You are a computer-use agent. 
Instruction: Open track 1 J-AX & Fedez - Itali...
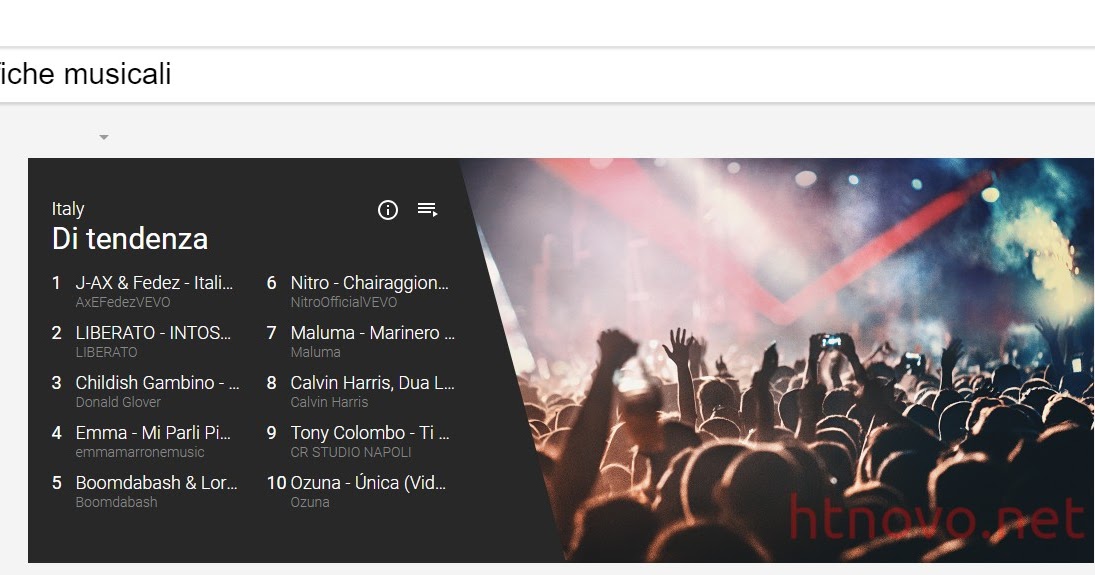coord(154,283)
